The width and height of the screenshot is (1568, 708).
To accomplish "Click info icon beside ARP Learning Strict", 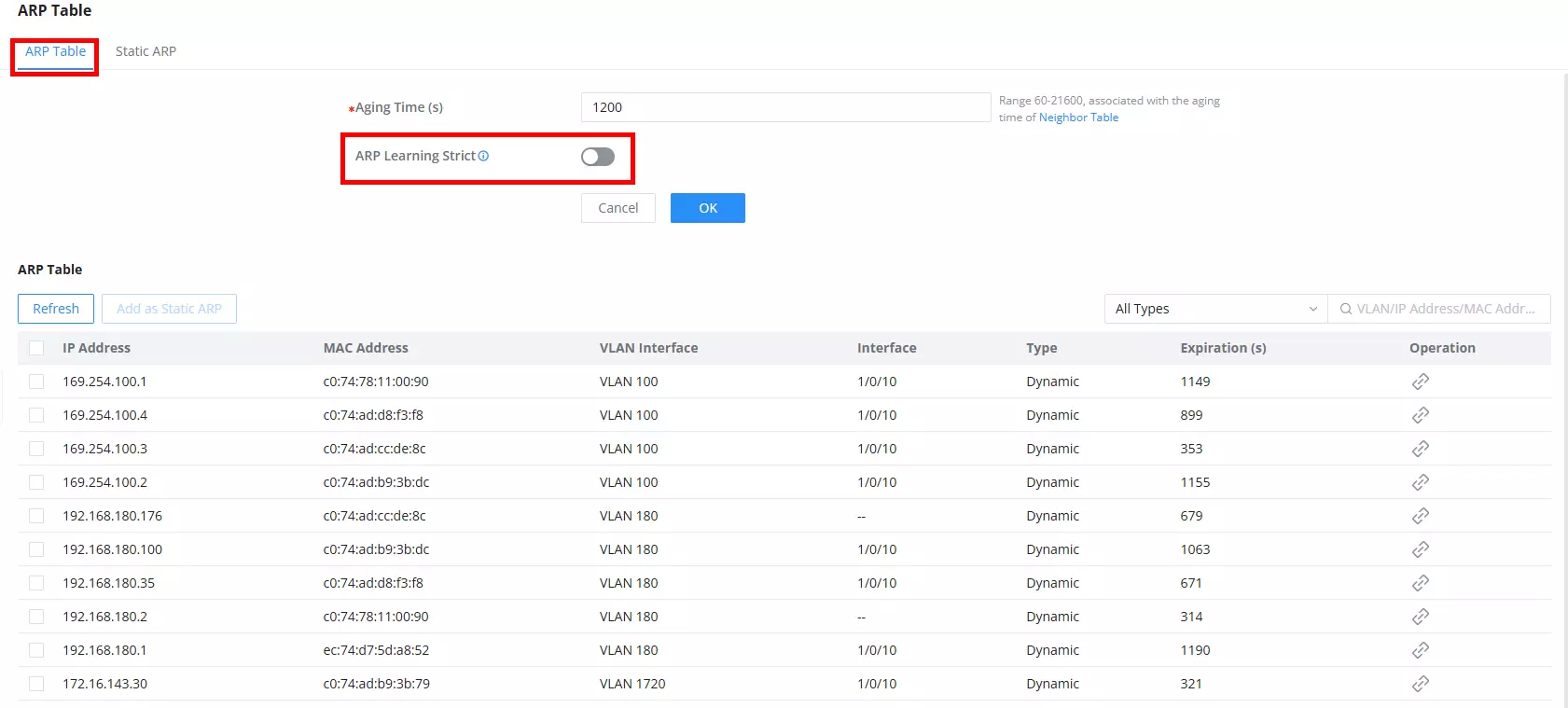I will pos(483,156).
